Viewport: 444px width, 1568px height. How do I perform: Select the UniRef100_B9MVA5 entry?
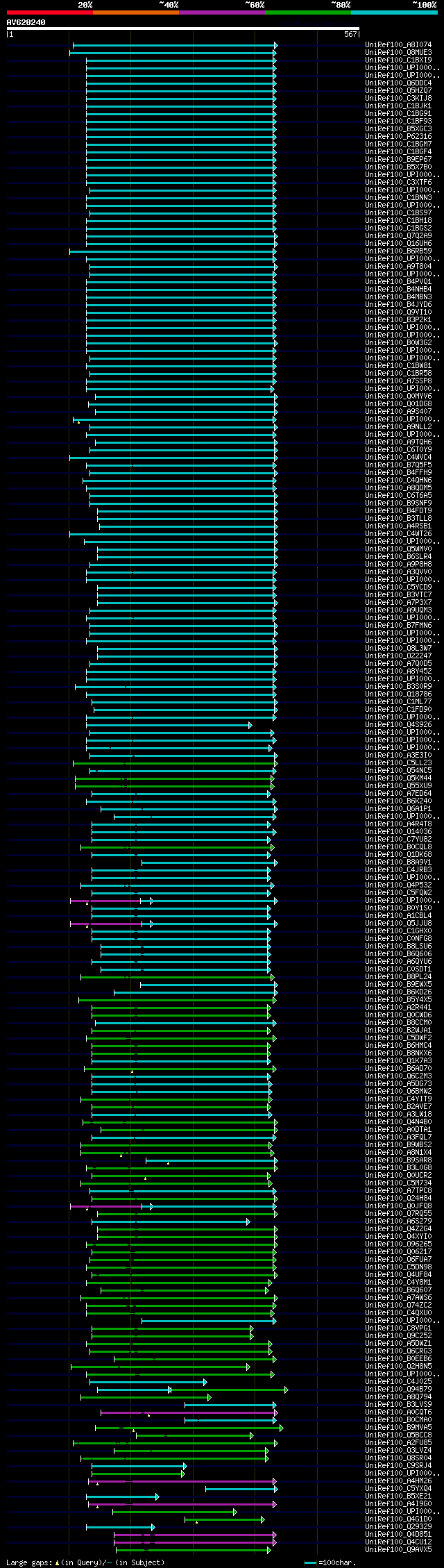(x=398, y=1427)
